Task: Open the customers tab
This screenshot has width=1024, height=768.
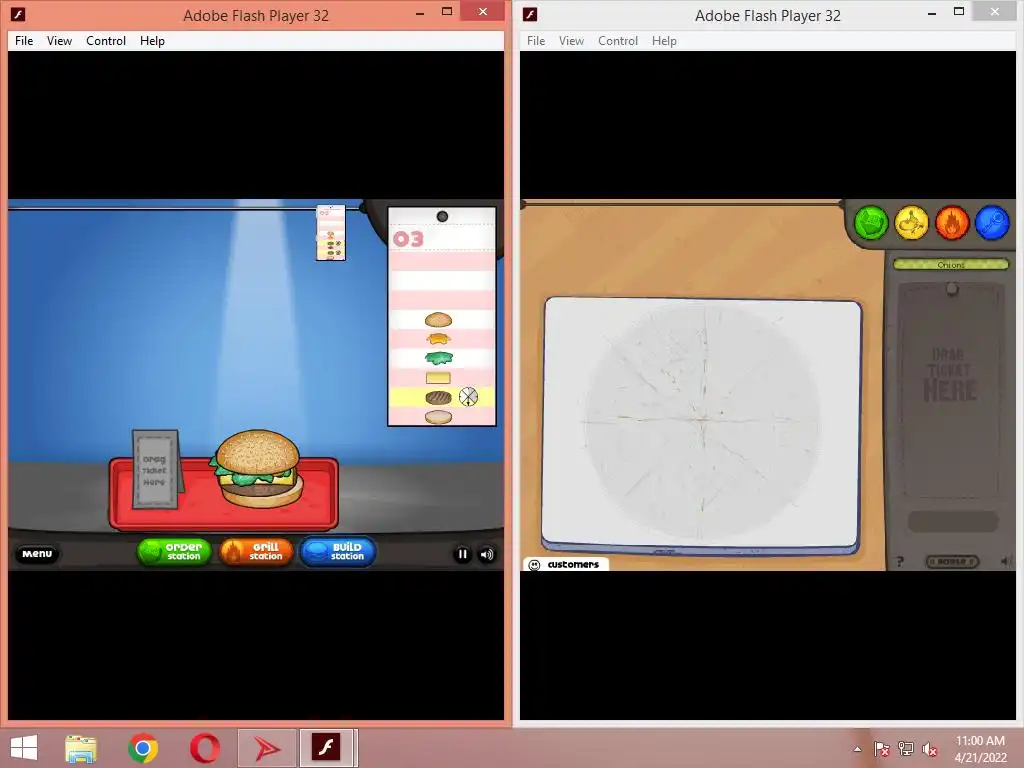Action: point(566,564)
